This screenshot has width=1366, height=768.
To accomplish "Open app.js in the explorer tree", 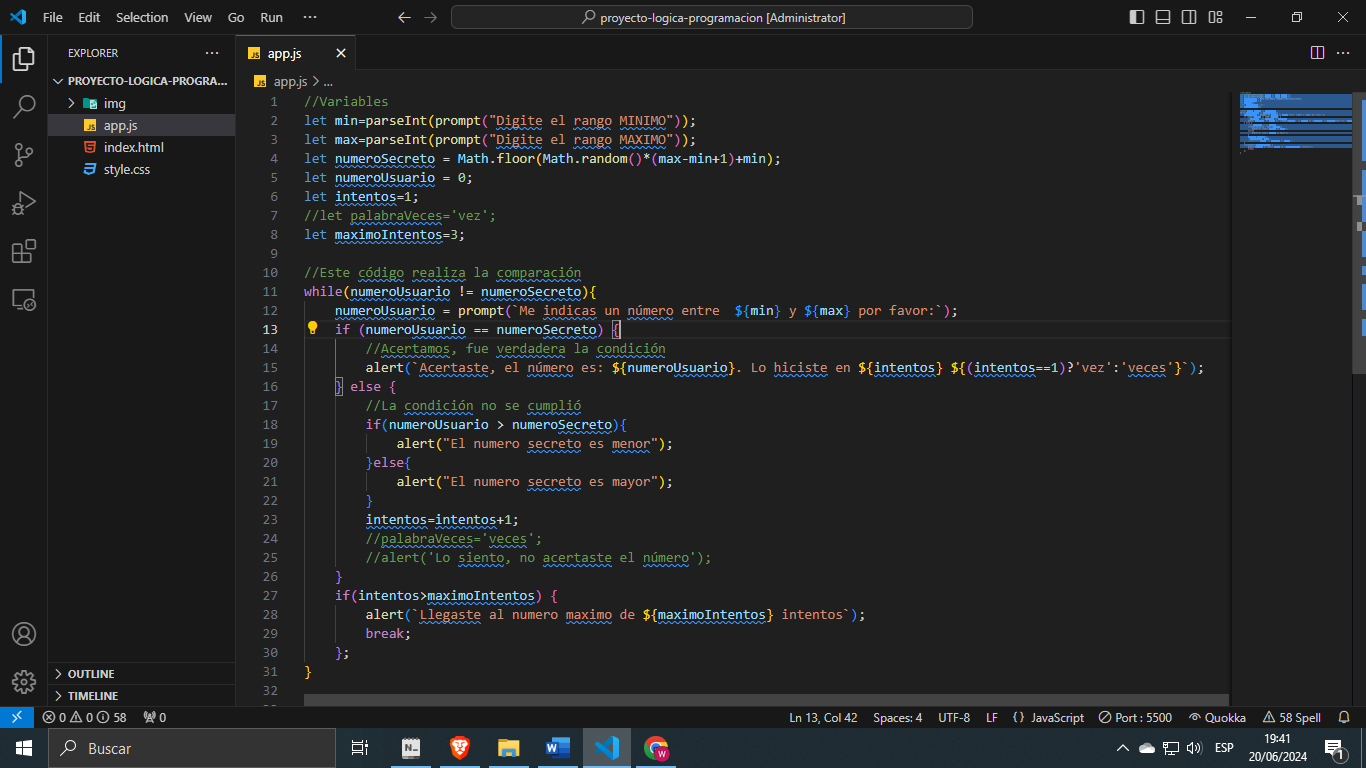I will tap(141, 125).
